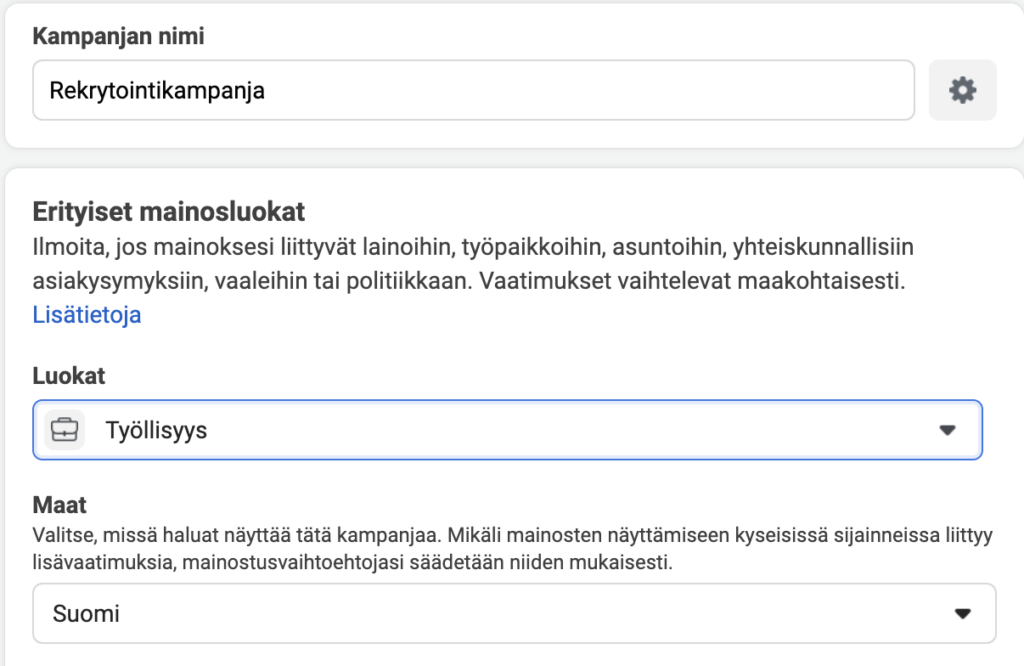Expand the Luokat dropdown arrow
1024x666 pixels.
coord(948,430)
